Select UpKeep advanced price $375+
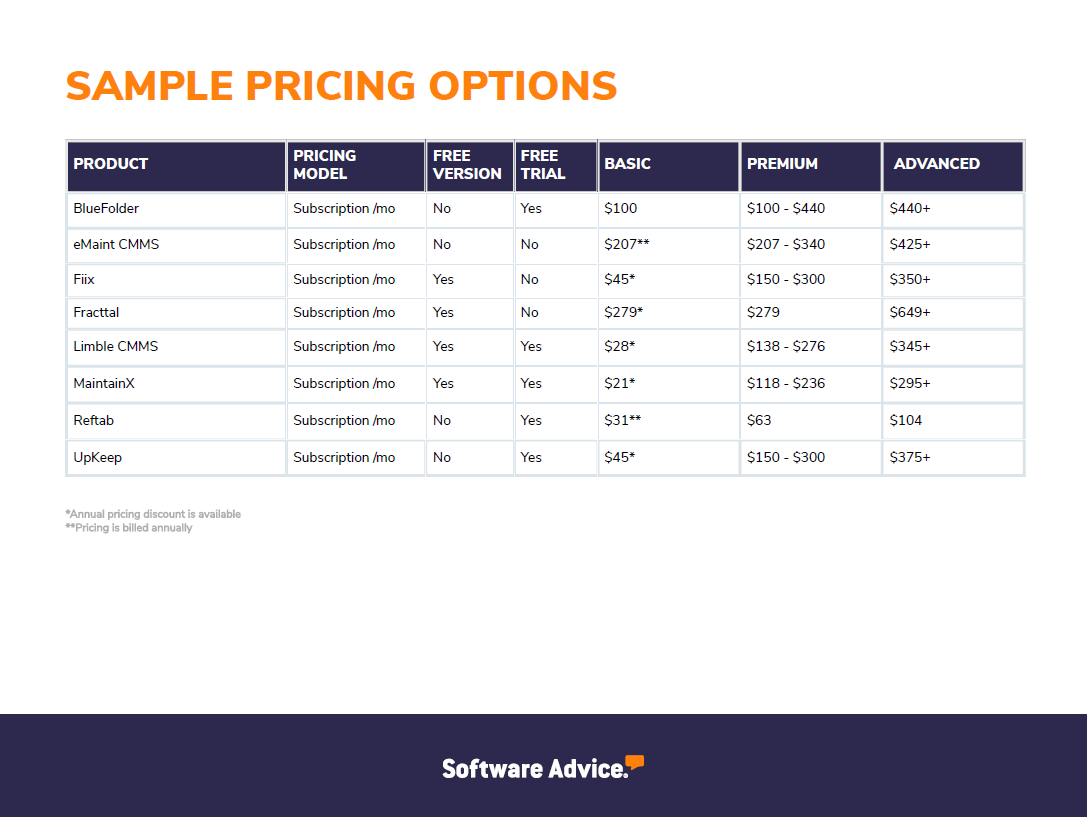Viewport: 1088px width, 817px height. [910, 457]
